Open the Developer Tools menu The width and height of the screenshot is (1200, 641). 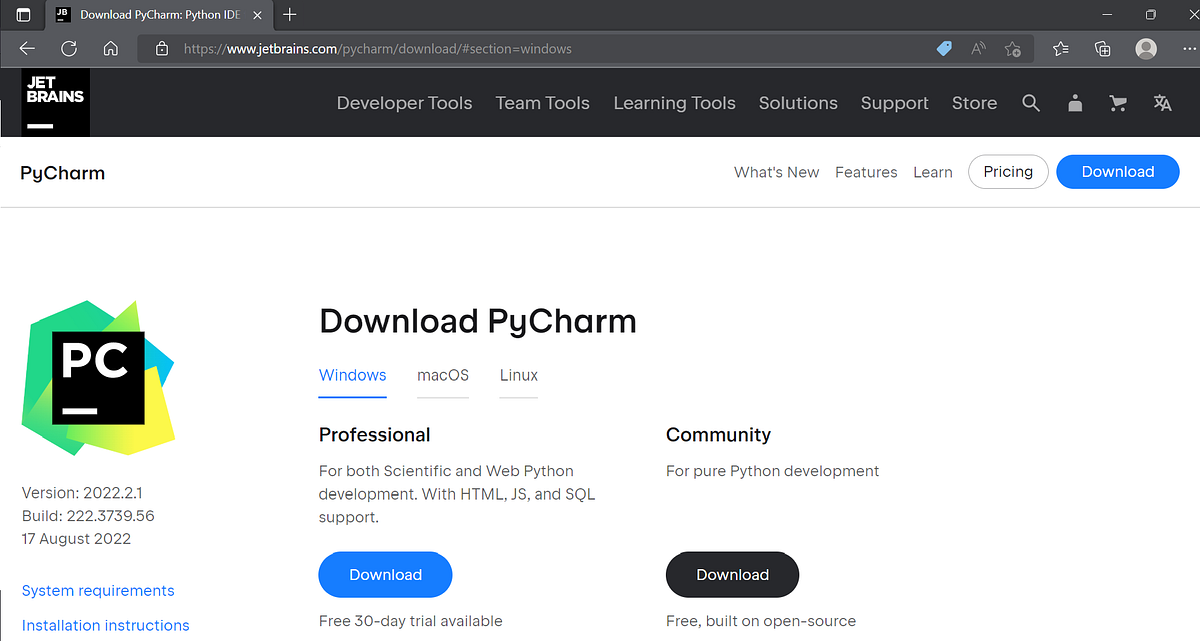coord(404,103)
